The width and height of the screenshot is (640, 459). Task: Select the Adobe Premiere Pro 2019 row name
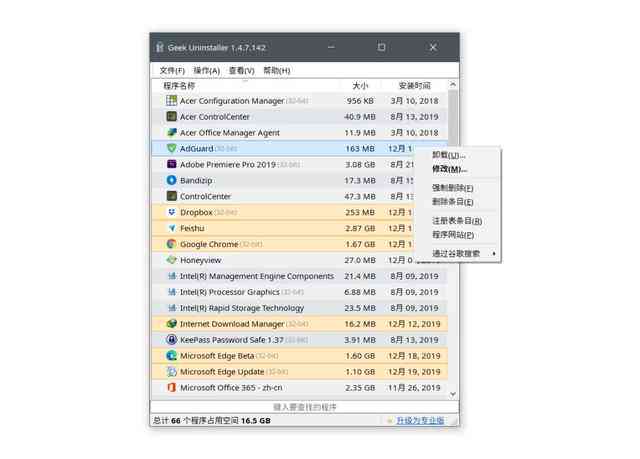(228, 164)
